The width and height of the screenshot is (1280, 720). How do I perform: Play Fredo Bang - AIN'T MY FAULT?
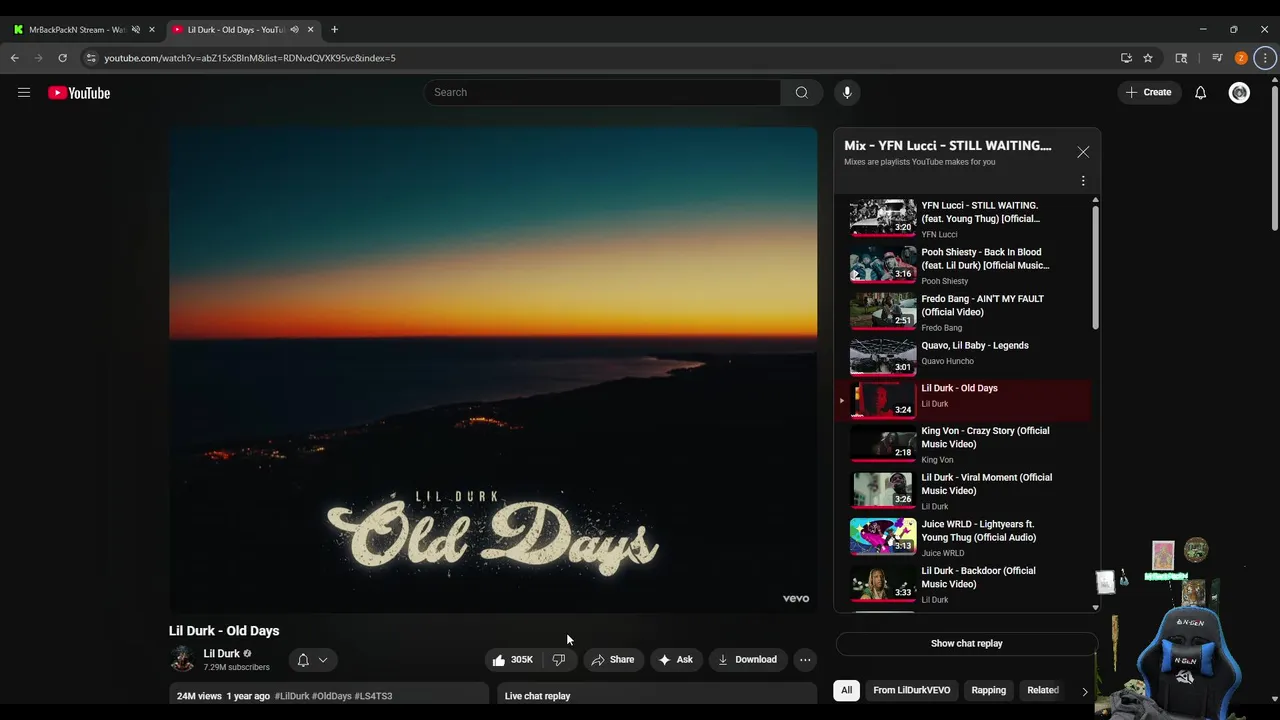[x=965, y=312]
